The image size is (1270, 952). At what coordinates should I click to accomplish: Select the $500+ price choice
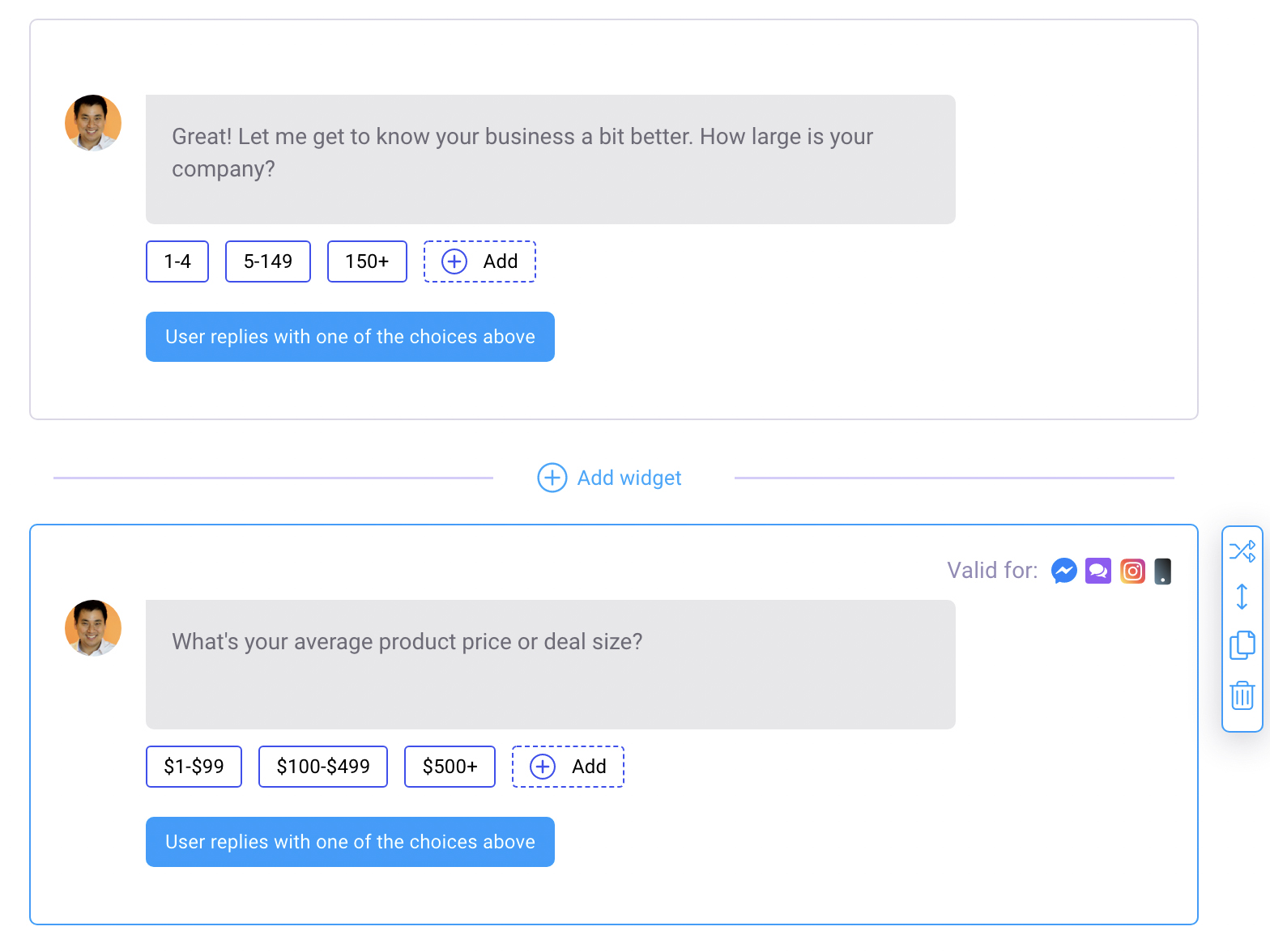coord(450,767)
